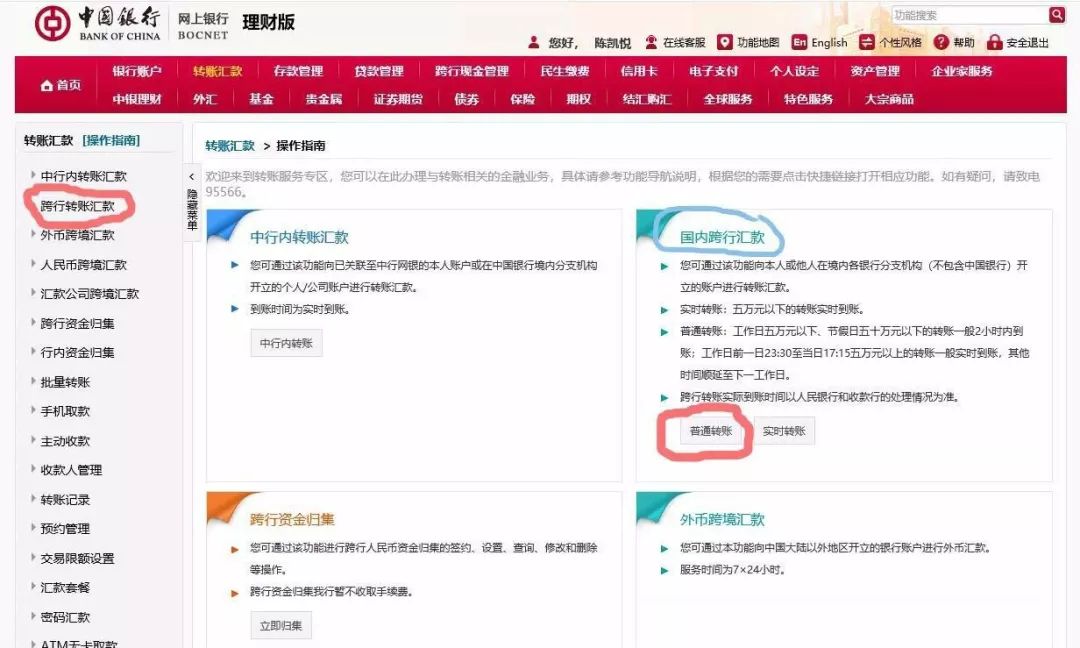The image size is (1080, 648).
Task: Open 结汇购汇 menu
Action: [x=646, y=99]
